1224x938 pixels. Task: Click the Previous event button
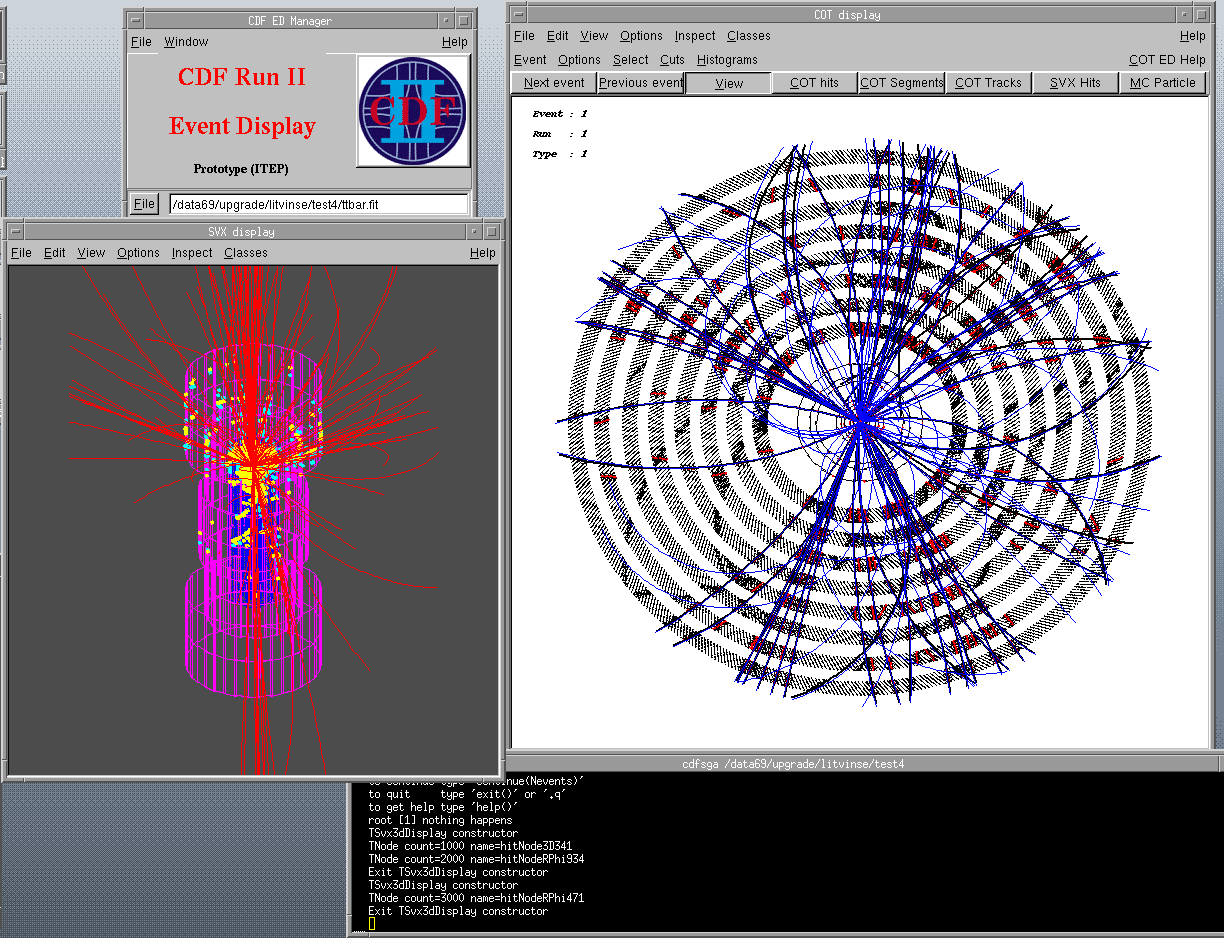641,83
